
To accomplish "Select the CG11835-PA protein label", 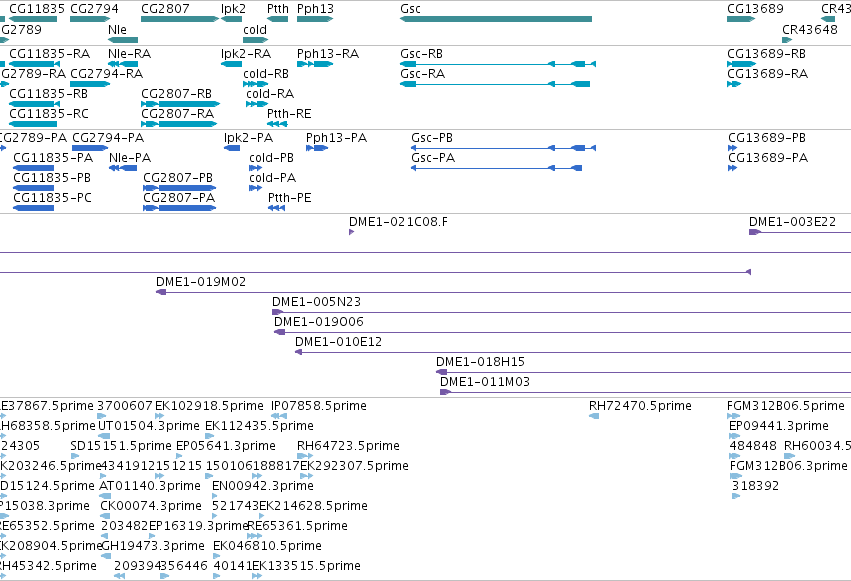I will pyautogui.click(x=53, y=158).
